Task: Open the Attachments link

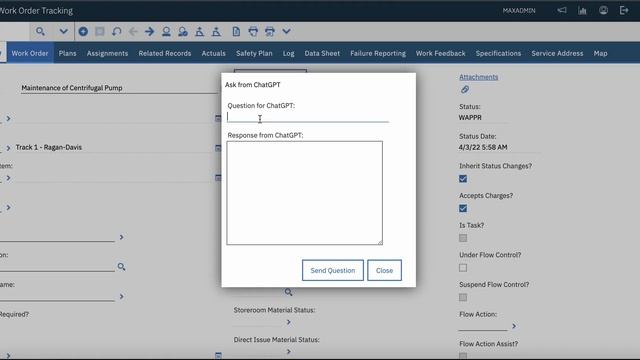Action: click(x=478, y=77)
